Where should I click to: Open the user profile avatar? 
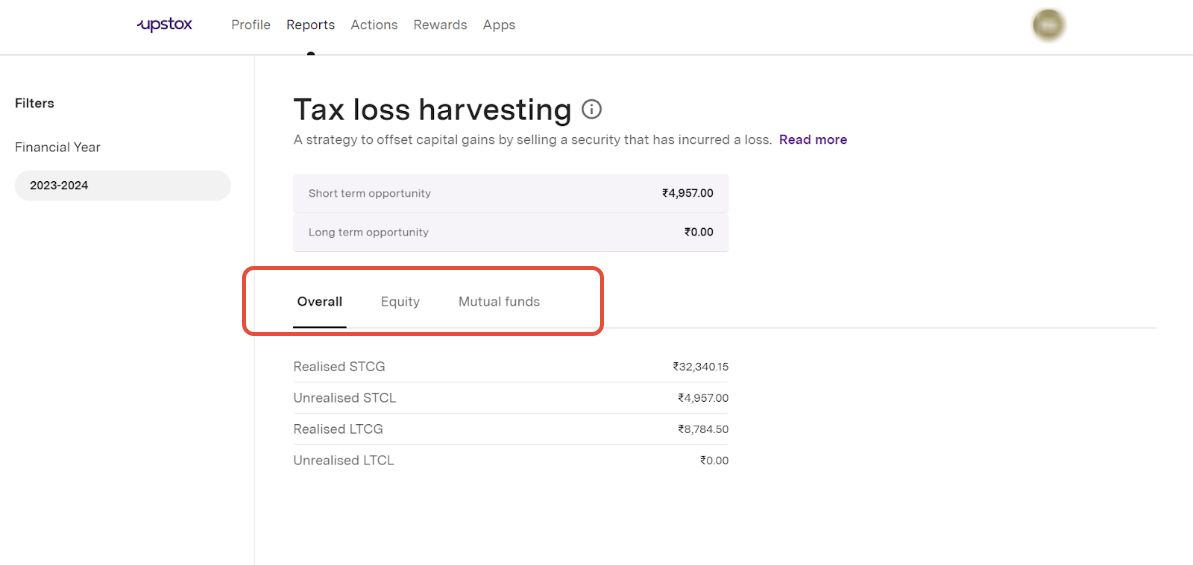(x=1048, y=25)
